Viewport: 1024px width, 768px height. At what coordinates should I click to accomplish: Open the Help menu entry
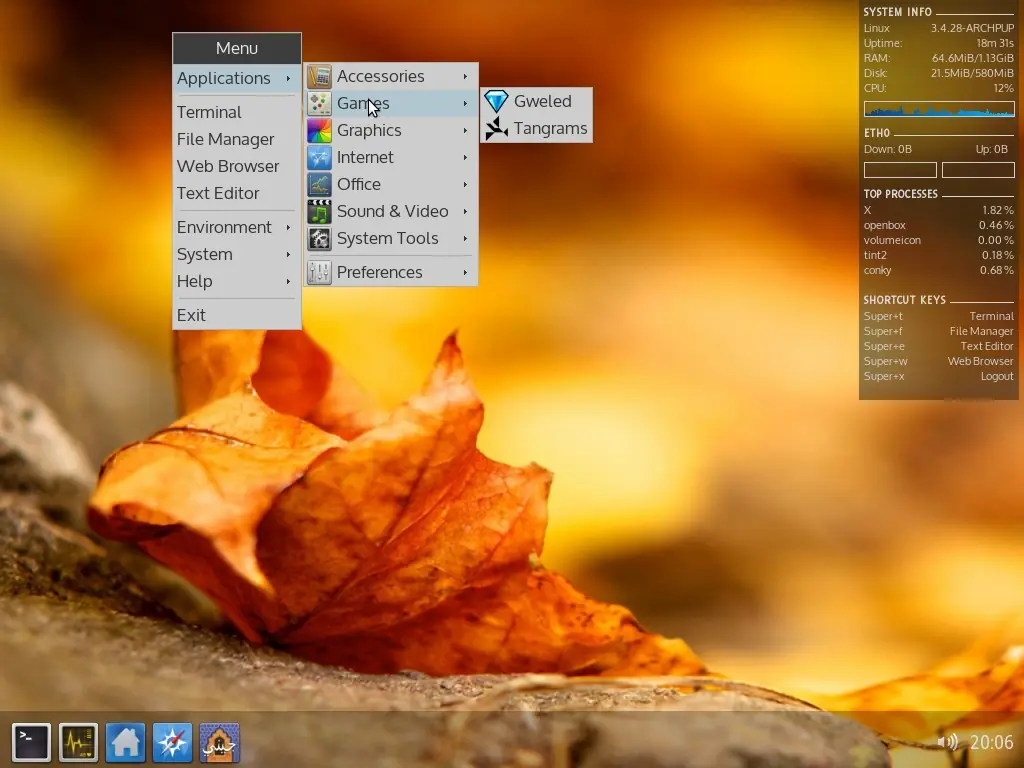(236, 281)
